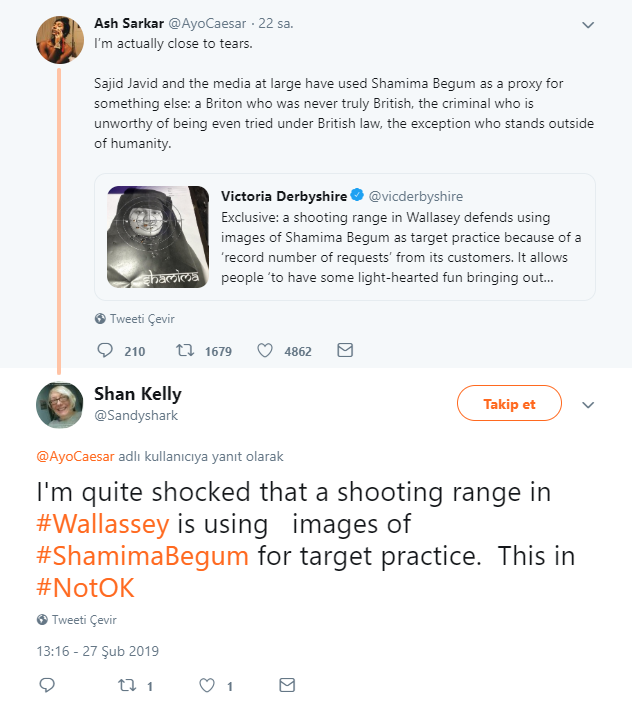Reply to Ash Sarkar's tweet
The image size is (632, 721).
105,350
